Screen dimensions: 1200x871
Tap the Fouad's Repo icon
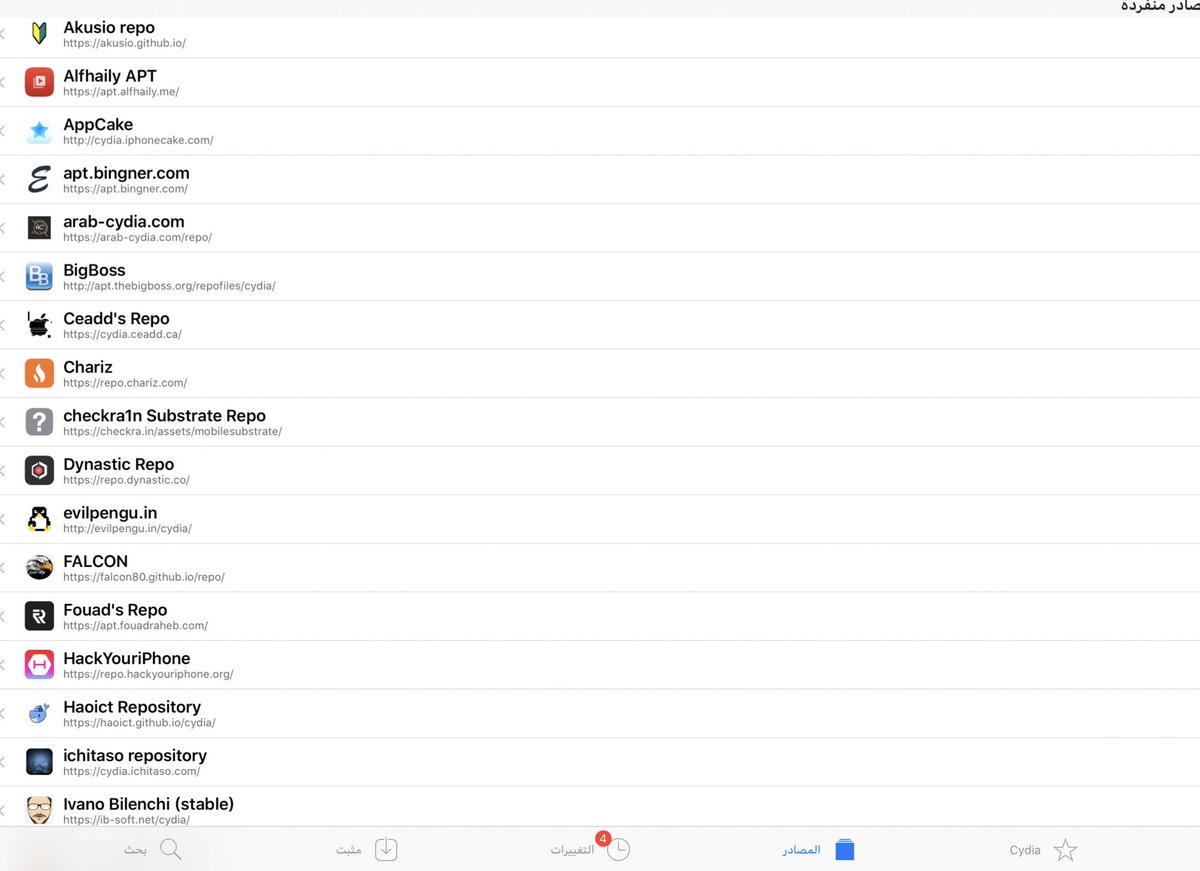(39, 616)
